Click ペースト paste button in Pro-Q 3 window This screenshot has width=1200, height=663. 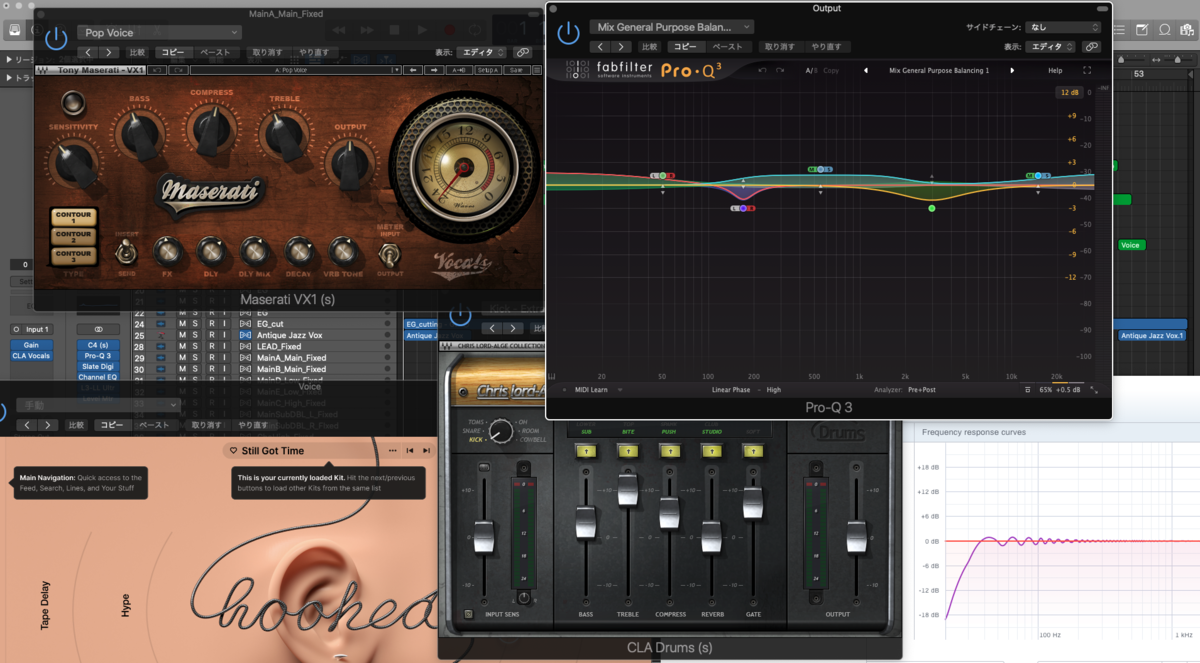point(727,47)
